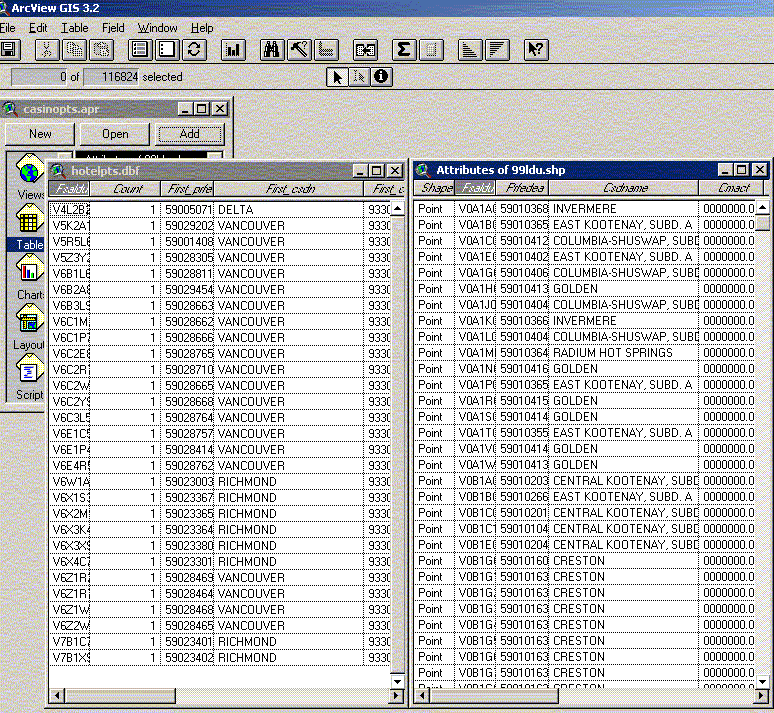The height and width of the screenshot is (713, 774).
Task: Click the context Help icon
Action: click(x=536, y=49)
